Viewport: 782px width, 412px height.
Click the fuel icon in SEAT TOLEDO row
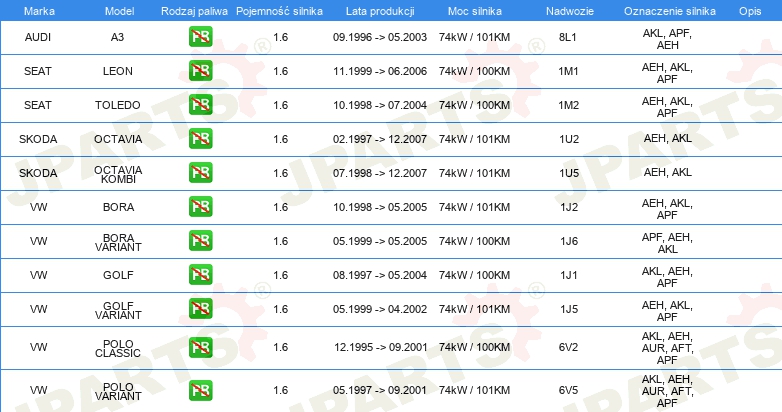point(200,105)
